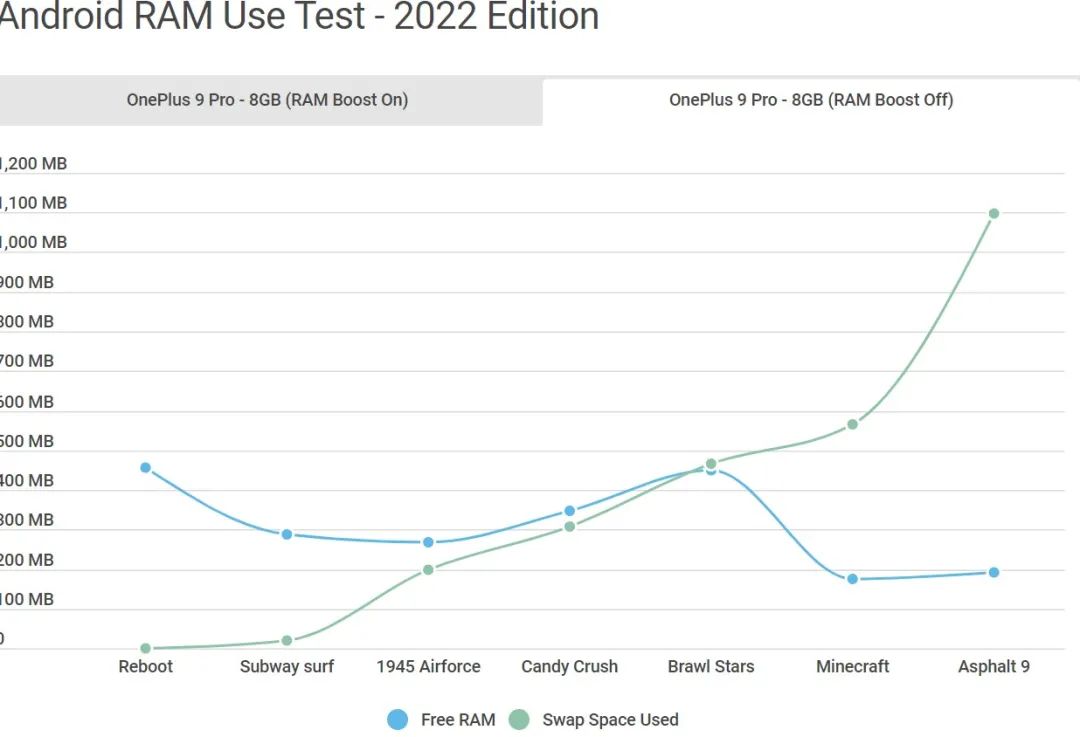Select the Swap Space point at Subway surf
1080x737 pixels.
287,640
